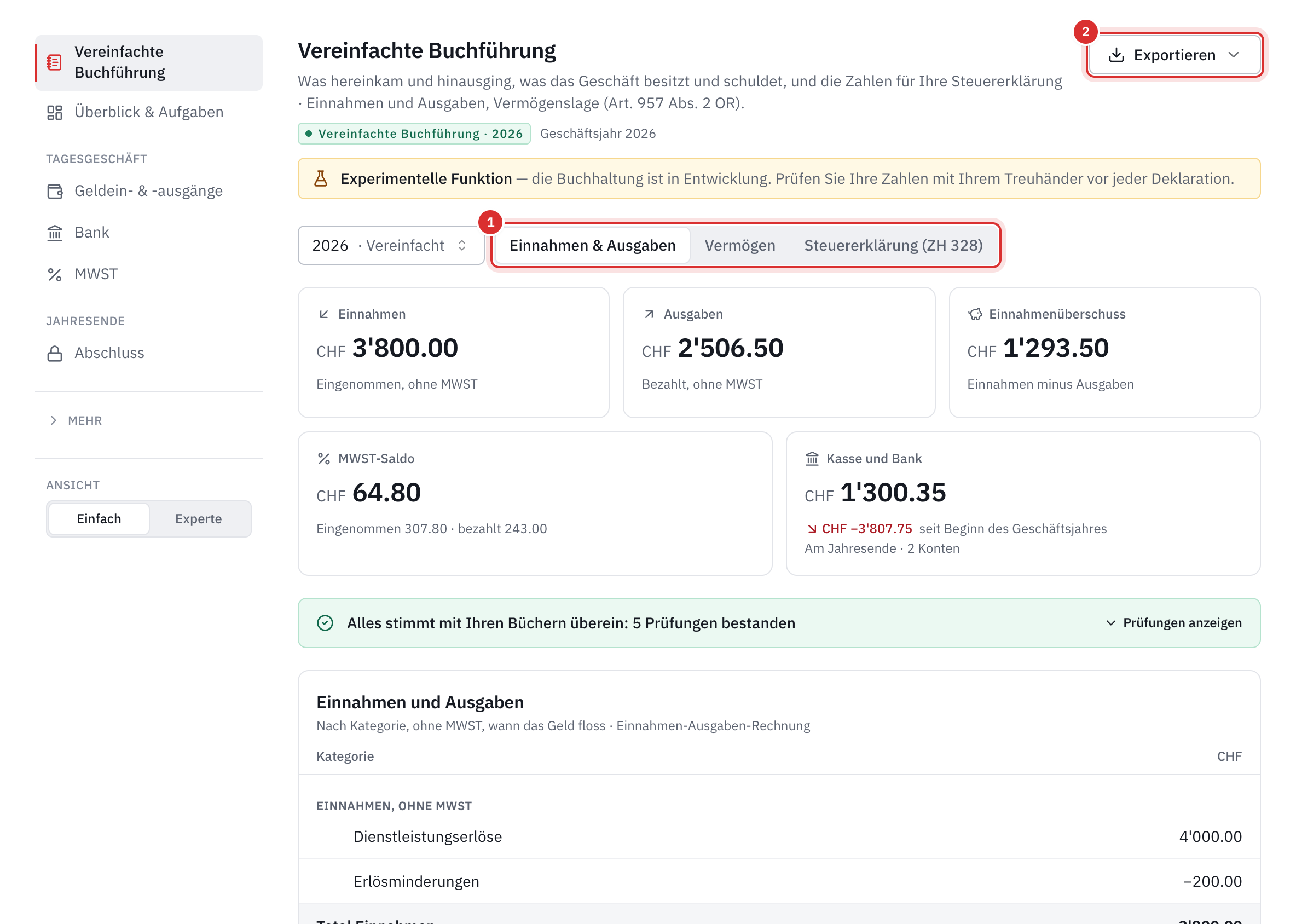This screenshot has height=924, width=1296.
Task: Open the Exportieren dropdown
Action: click(1174, 55)
